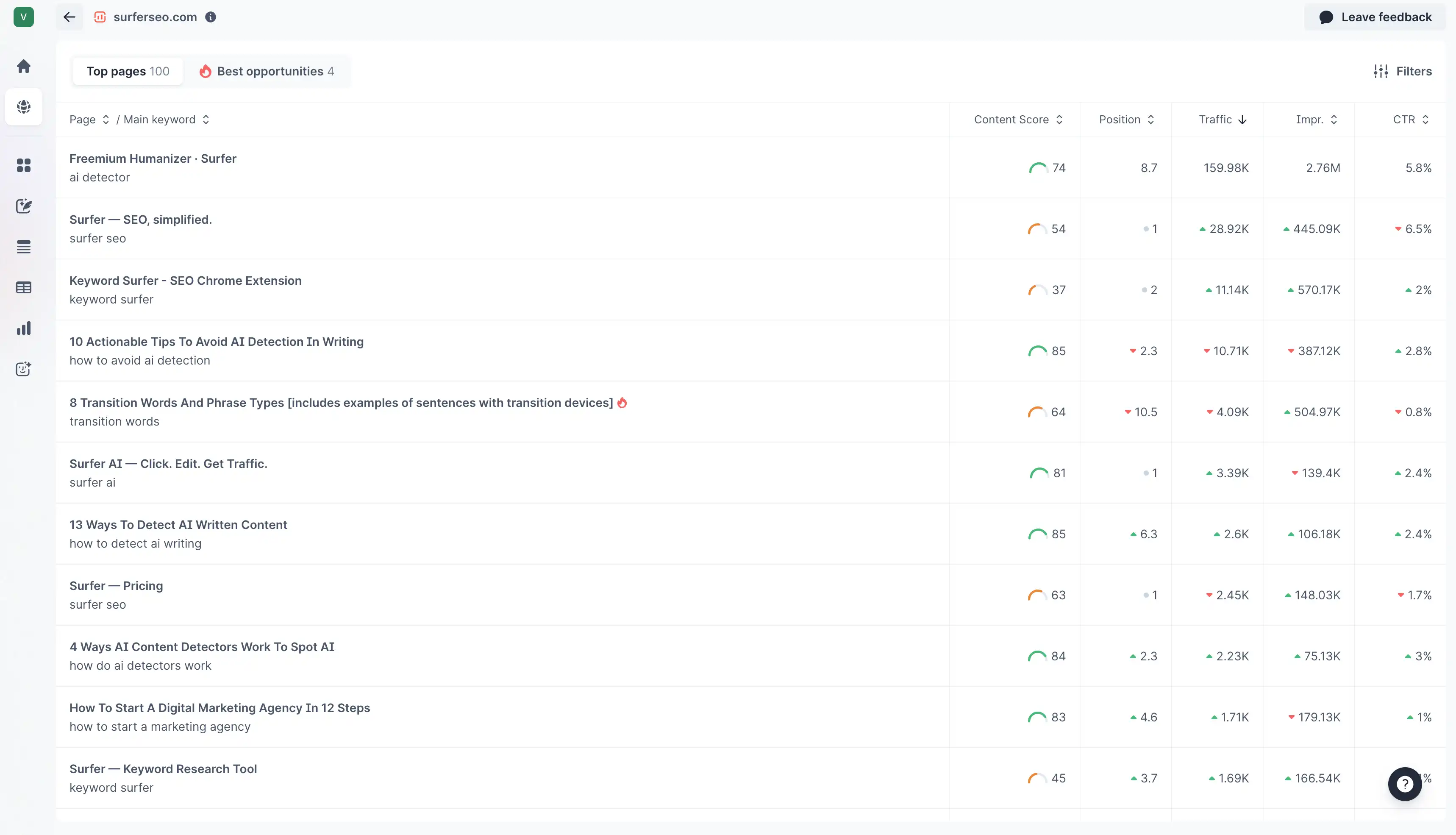Open the outline list sidebar icon
The height and width of the screenshot is (835, 1456).
click(x=23, y=247)
